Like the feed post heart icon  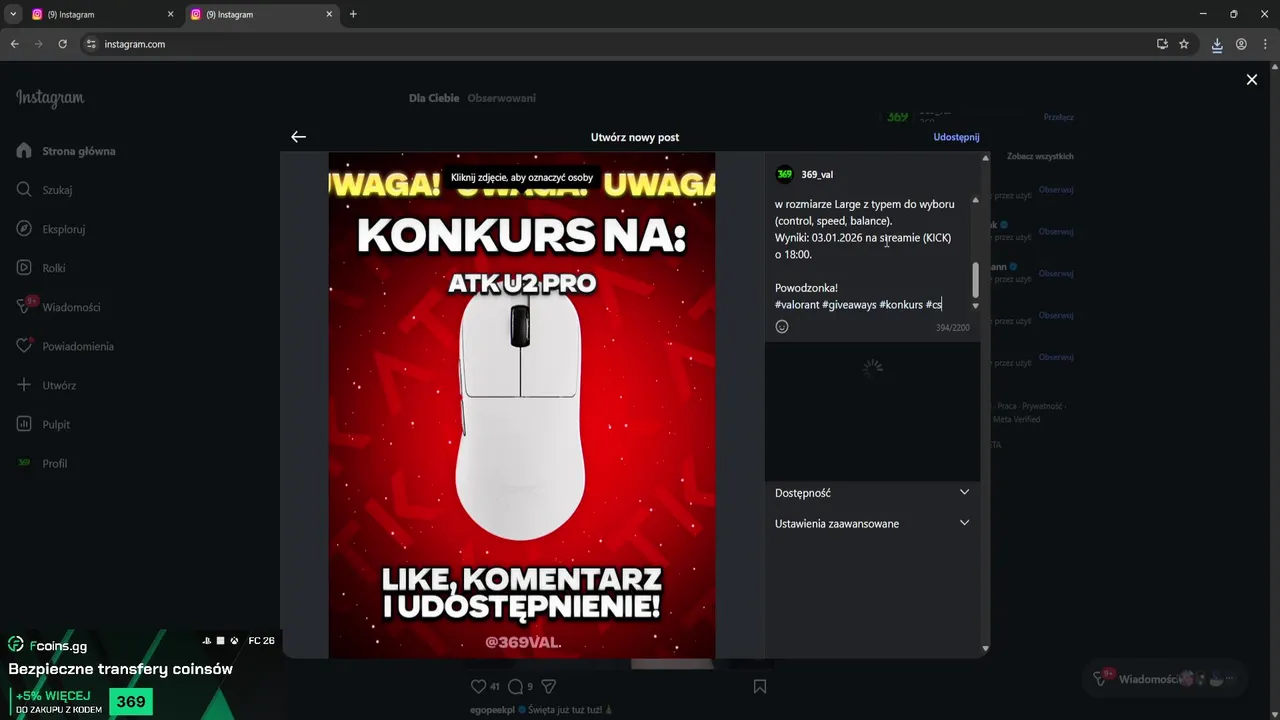point(478,686)
